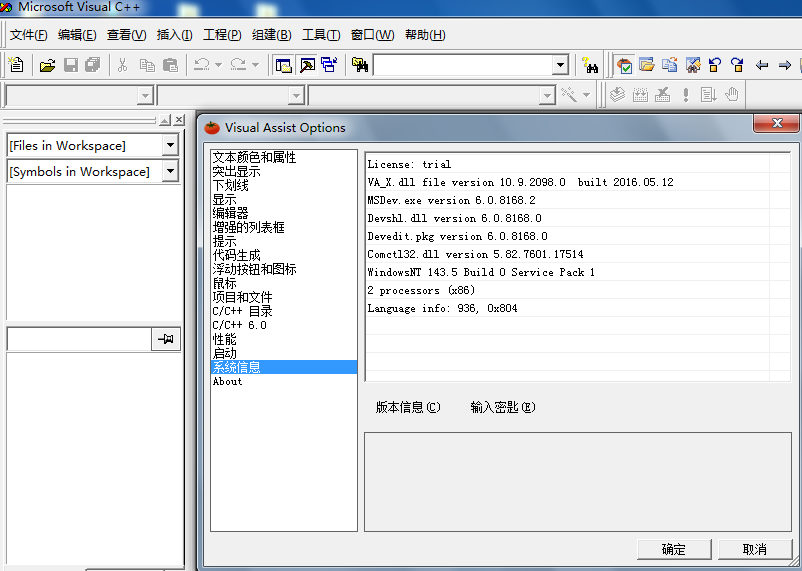Click the New Text File toolbar icon
The image size is (802, 571).
[16, 65]
